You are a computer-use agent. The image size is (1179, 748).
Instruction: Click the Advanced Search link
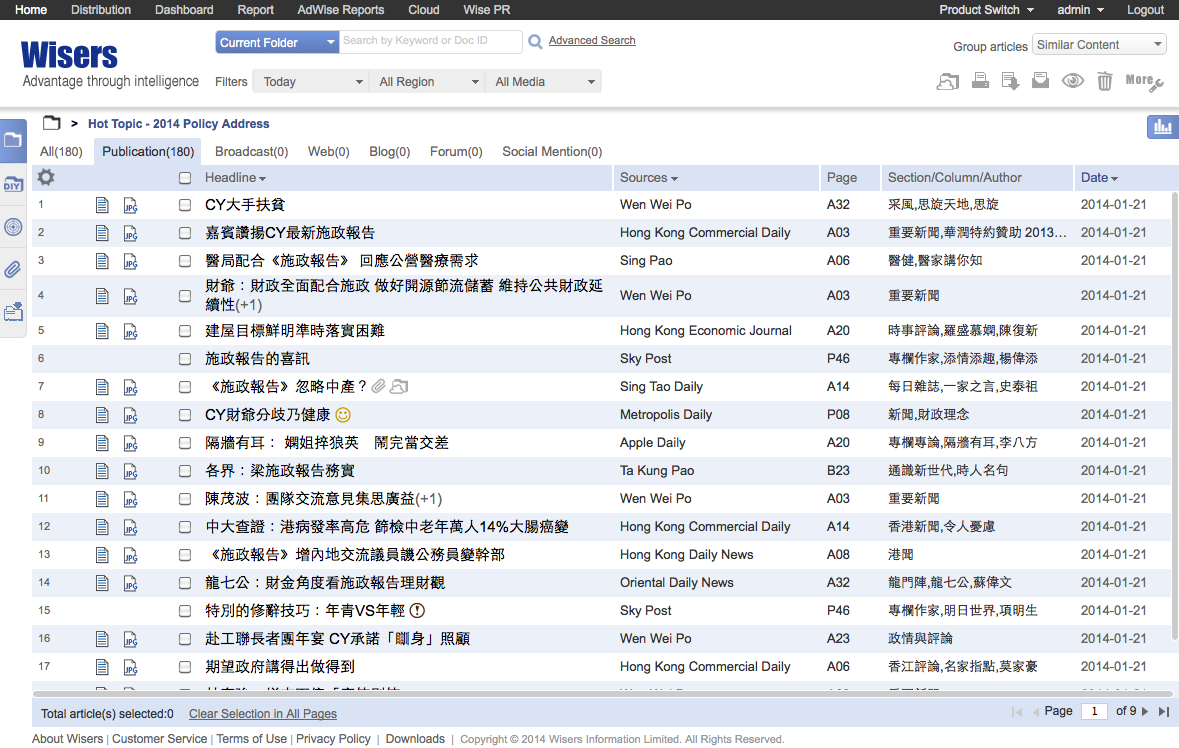coord(592,41)
